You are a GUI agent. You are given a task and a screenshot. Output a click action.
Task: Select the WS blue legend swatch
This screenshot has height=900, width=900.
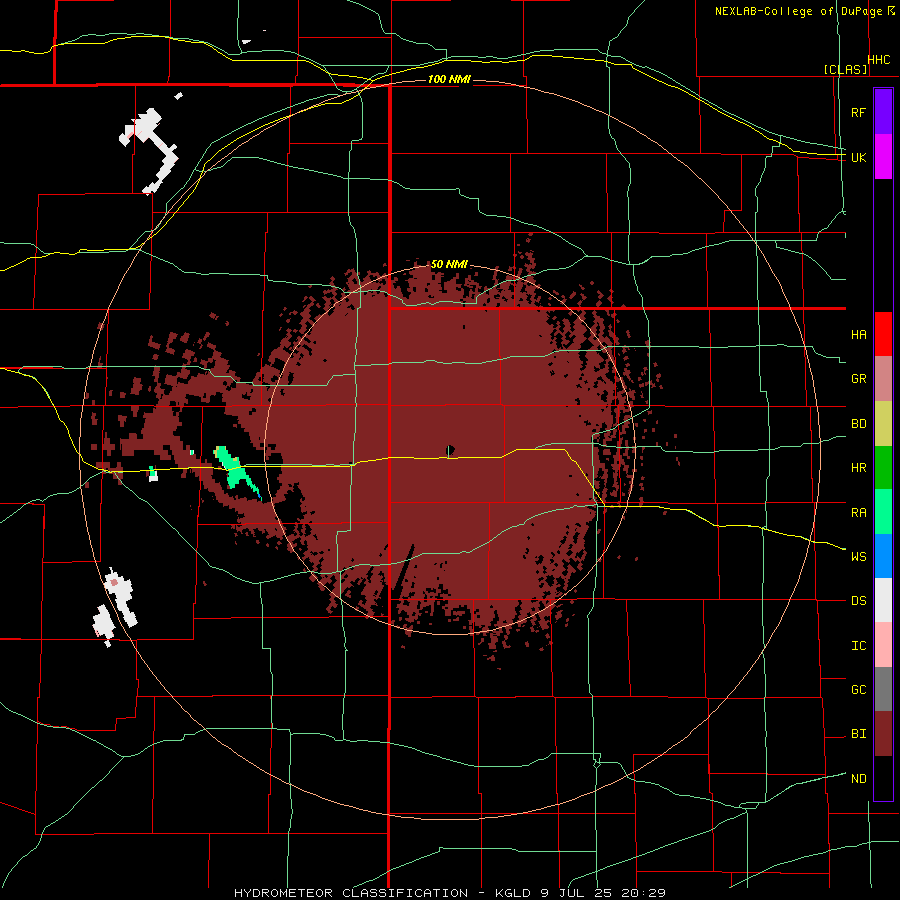[x=883, y=556]
